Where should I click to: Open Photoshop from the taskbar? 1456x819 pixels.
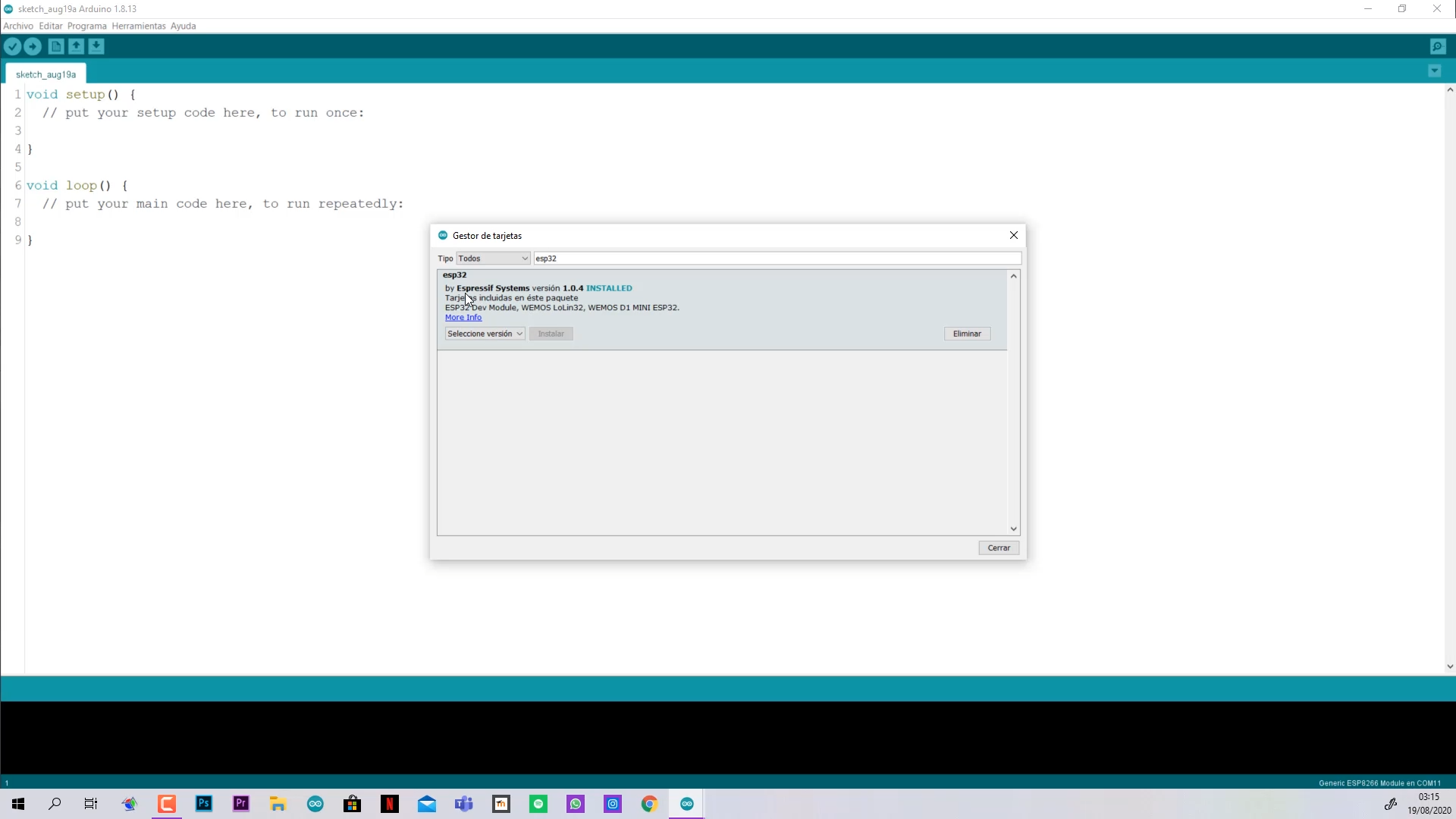204,804
